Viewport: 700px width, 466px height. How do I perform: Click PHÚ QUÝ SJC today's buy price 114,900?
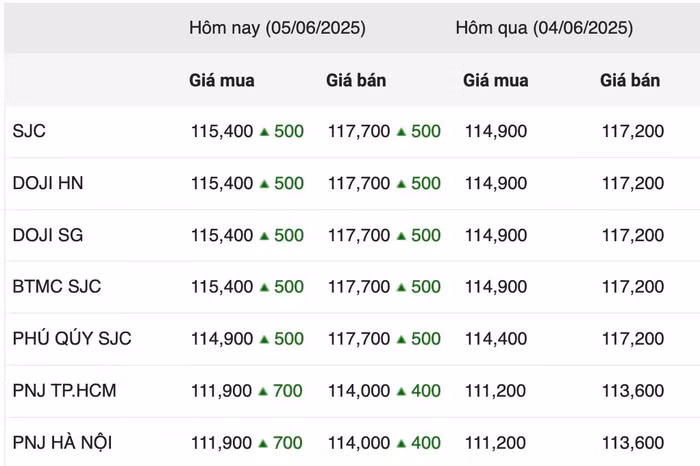point(222,339)
